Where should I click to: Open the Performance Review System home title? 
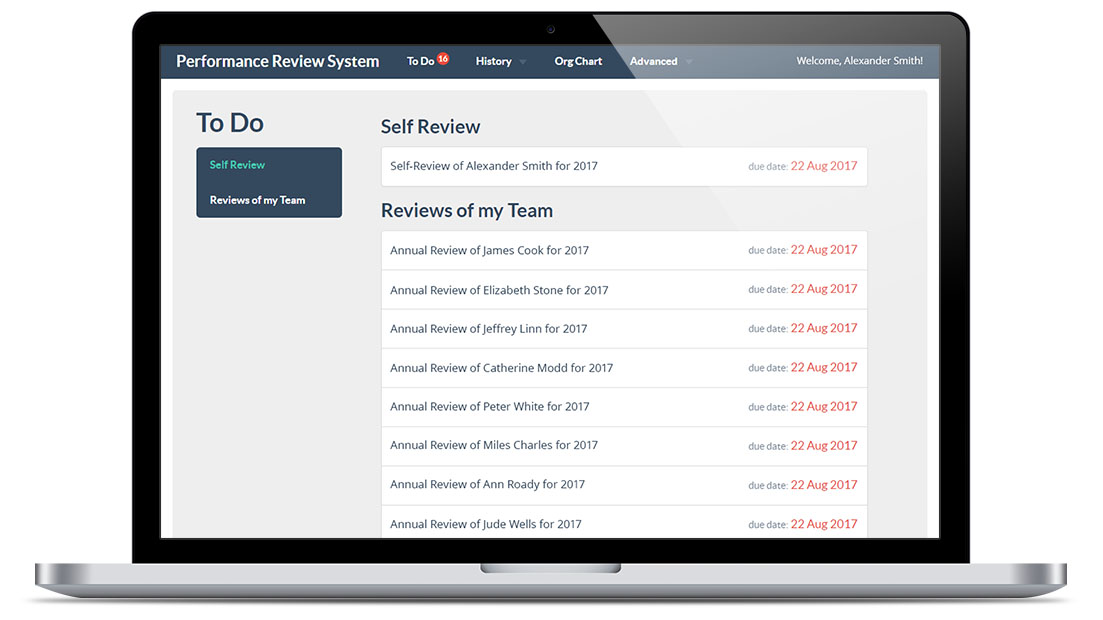(277, 61)
